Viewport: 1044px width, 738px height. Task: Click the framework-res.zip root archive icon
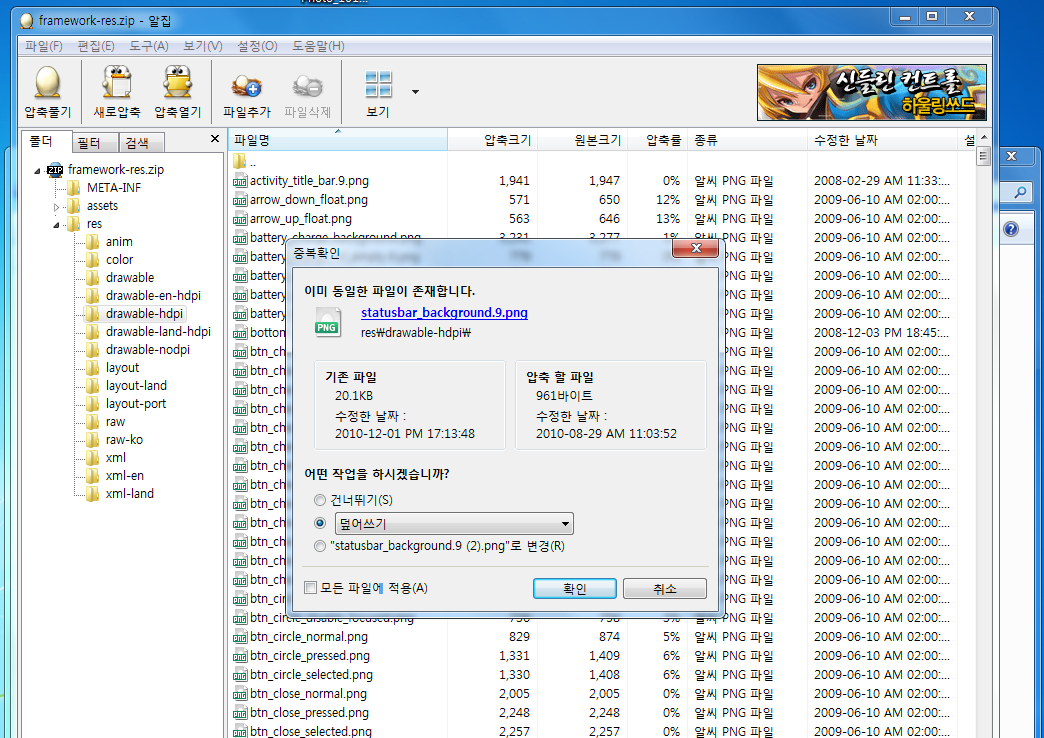click(55, 170)
